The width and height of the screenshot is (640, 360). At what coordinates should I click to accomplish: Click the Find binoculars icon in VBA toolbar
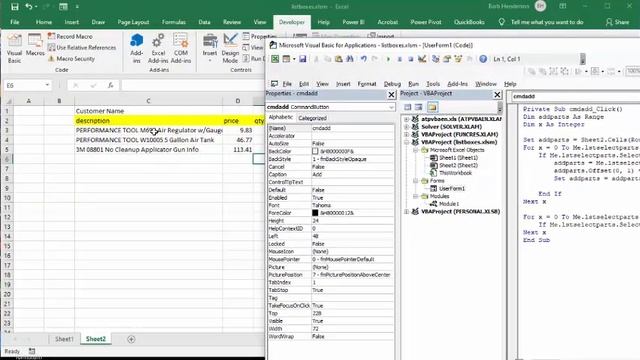(350, 59)
